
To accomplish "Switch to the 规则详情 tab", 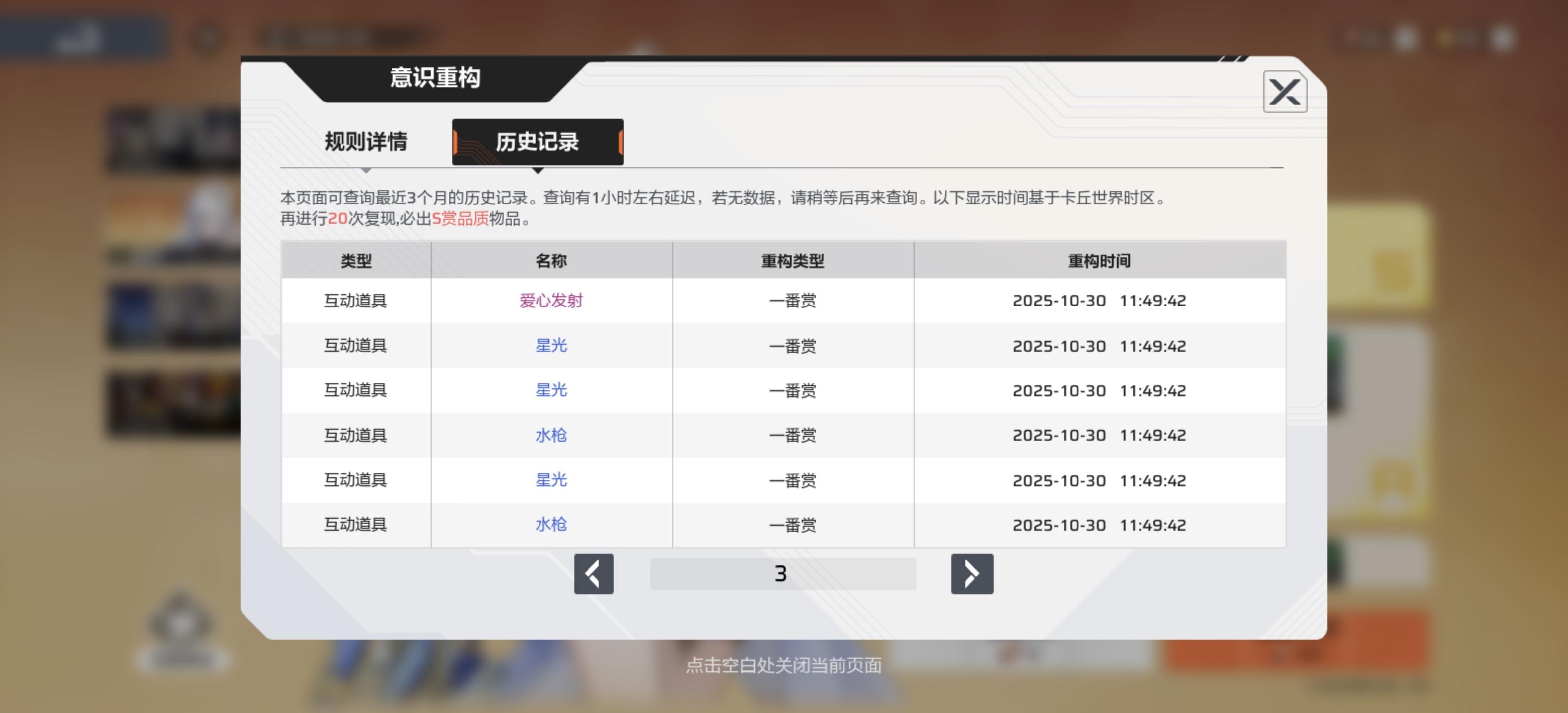I will pos(366,141).
